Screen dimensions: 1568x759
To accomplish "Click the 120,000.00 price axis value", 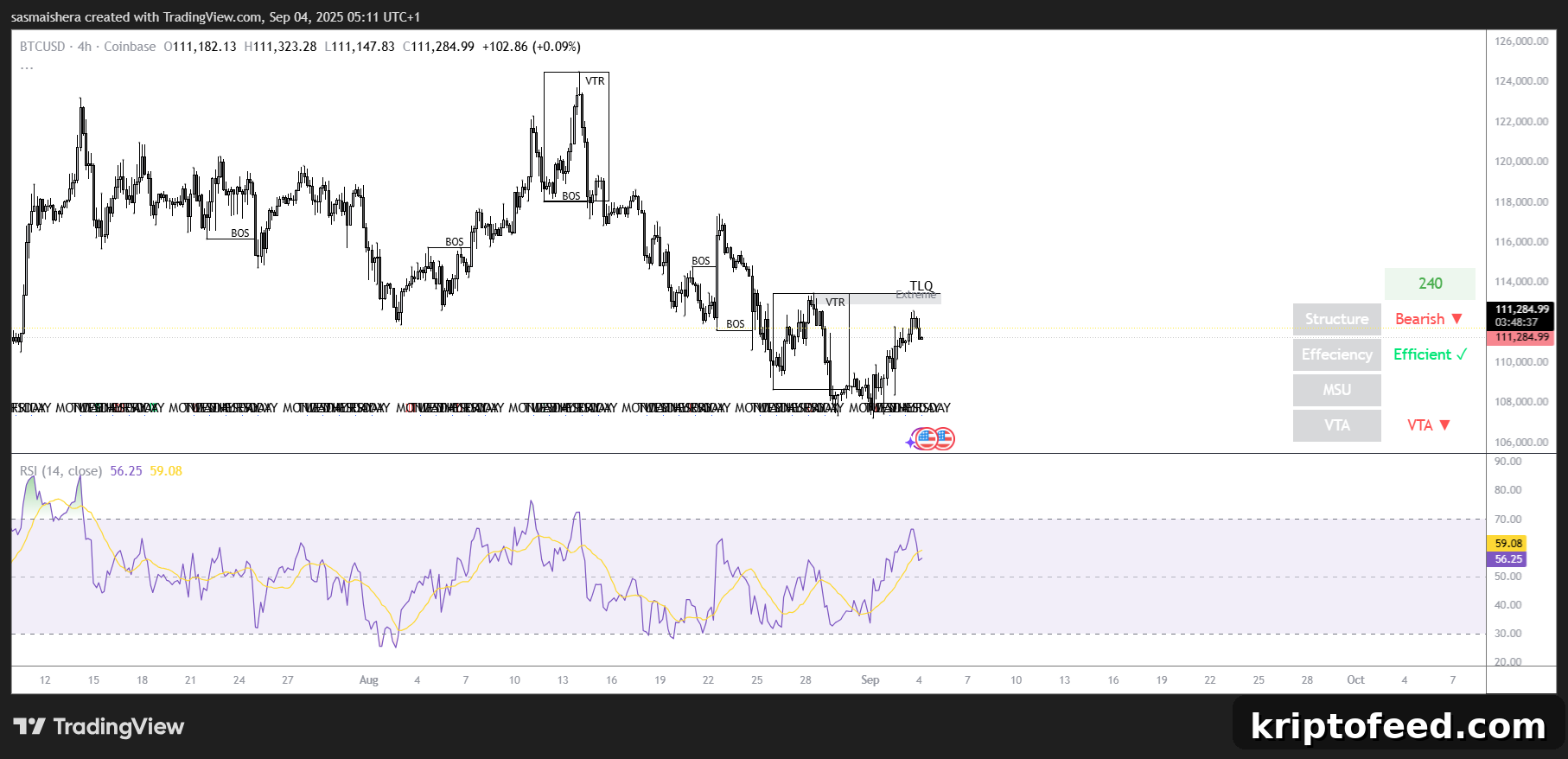I will (1521, 162).
